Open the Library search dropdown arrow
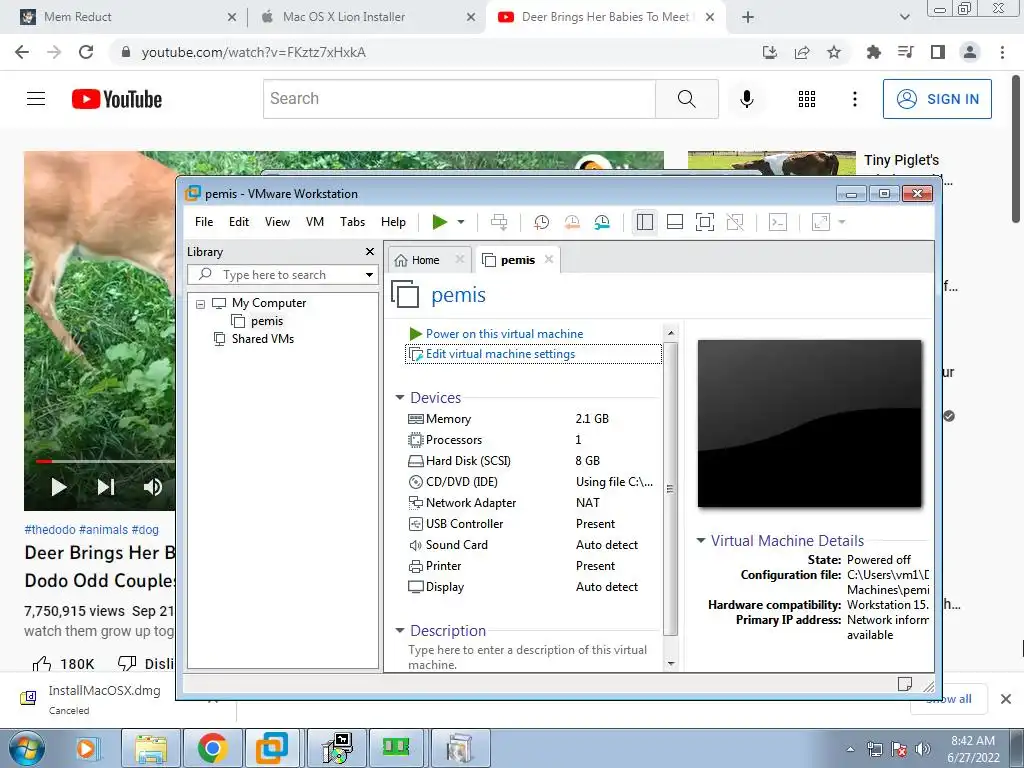The image size is (1024, 768). click(x=369, y=275)
